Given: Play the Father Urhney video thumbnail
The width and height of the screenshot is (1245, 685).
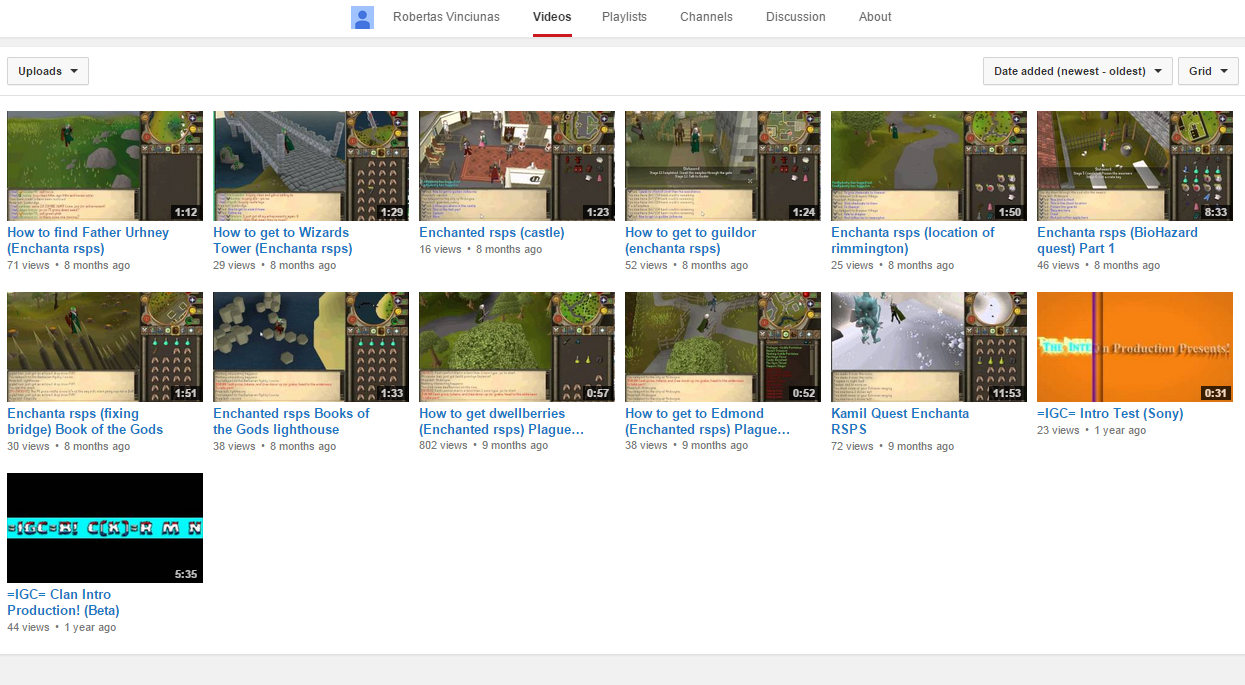Looking at the screenshot, I should 105,166.
